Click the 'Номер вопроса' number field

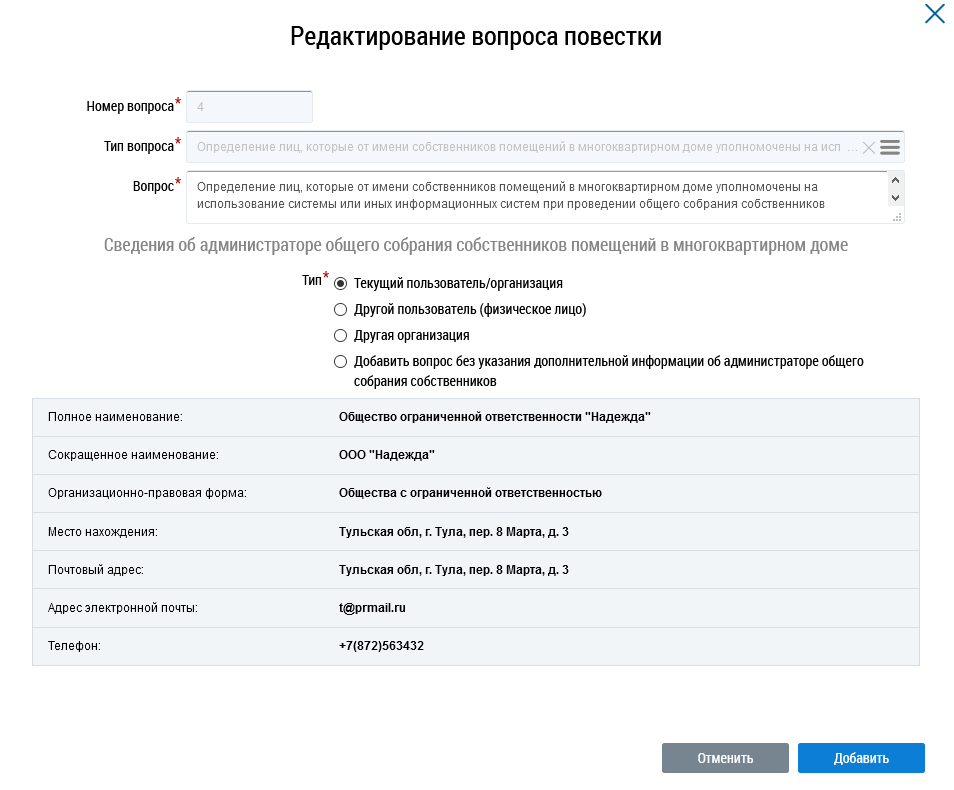click(249, 107)
